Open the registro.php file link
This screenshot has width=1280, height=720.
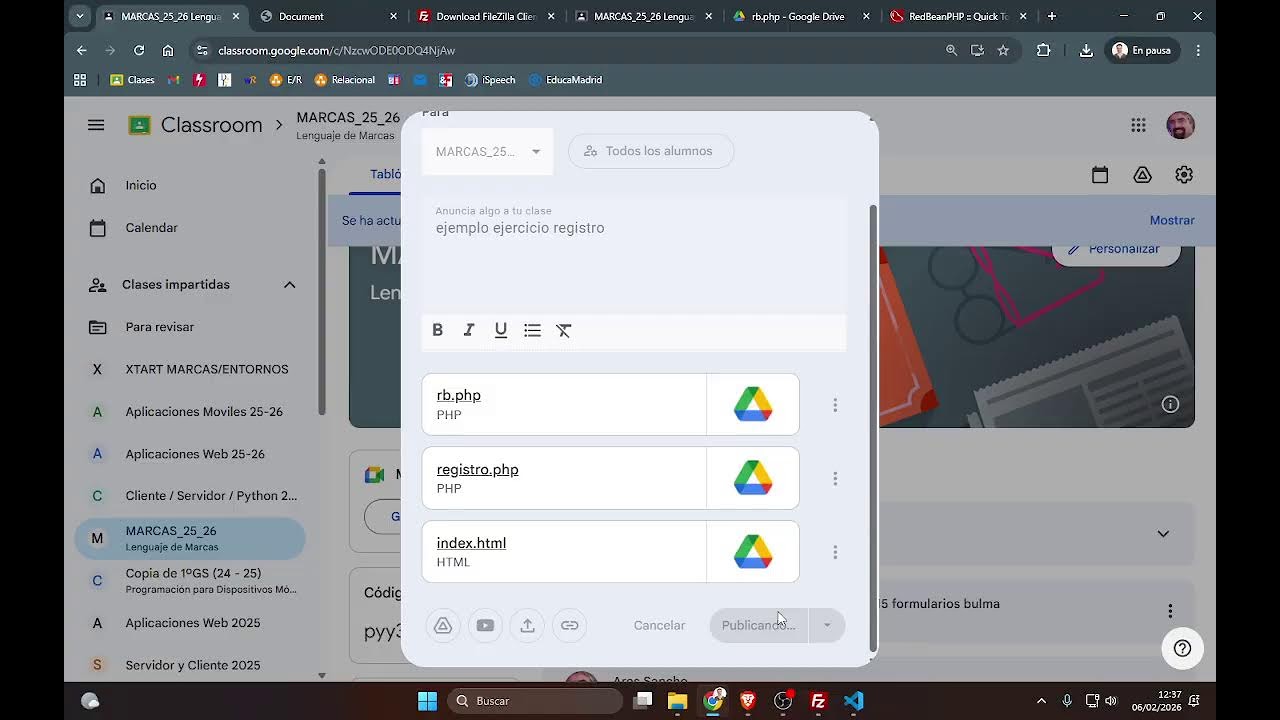(478, 469)
